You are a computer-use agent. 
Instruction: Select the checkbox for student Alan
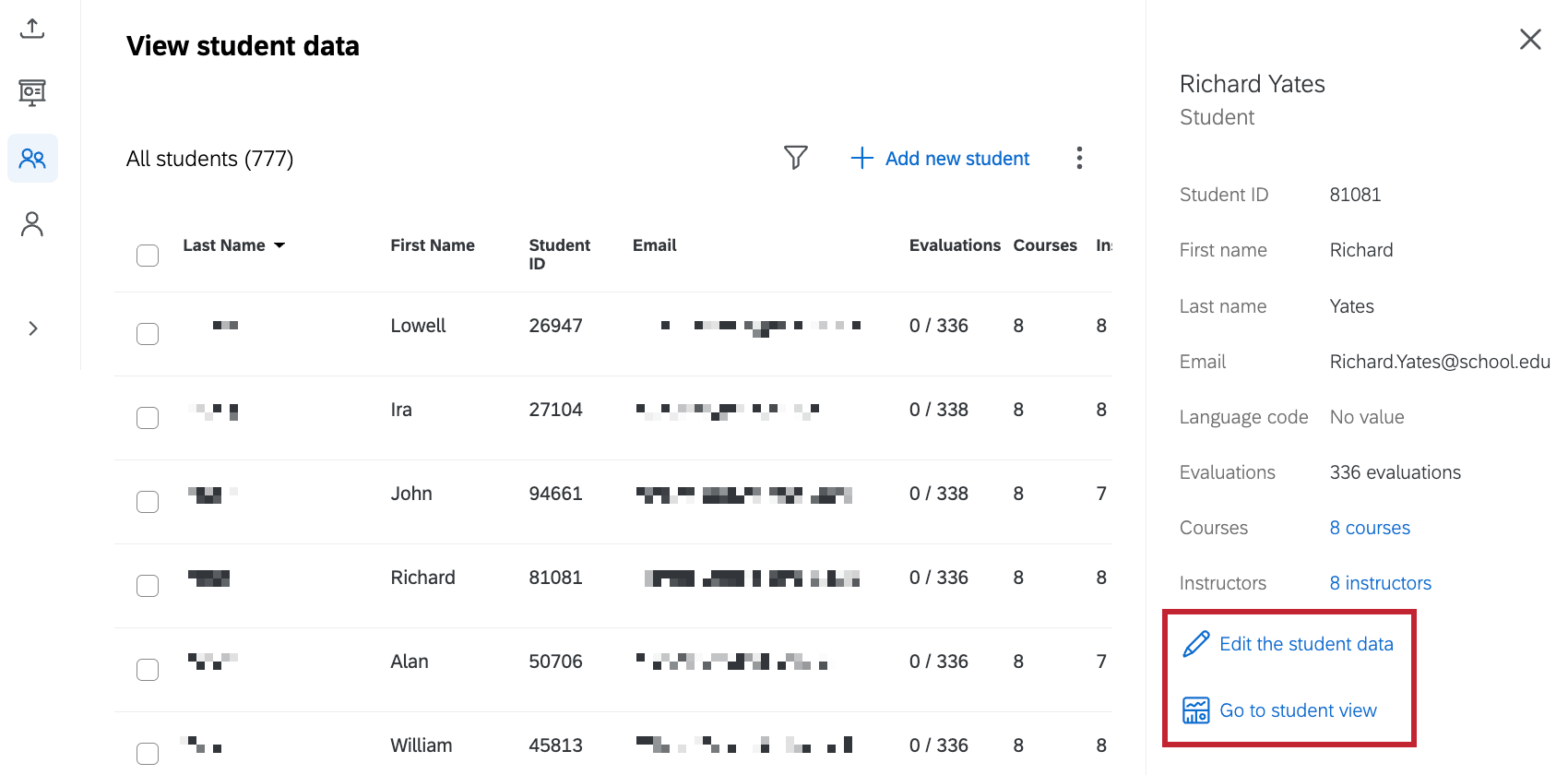pos(148,670)
